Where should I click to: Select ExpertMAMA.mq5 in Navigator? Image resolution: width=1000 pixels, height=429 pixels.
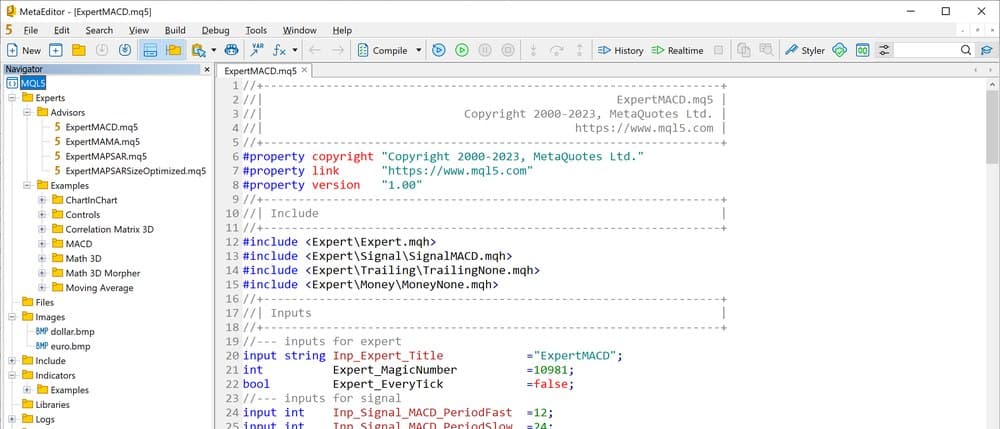pyautogui.click(x=102, y=142)
